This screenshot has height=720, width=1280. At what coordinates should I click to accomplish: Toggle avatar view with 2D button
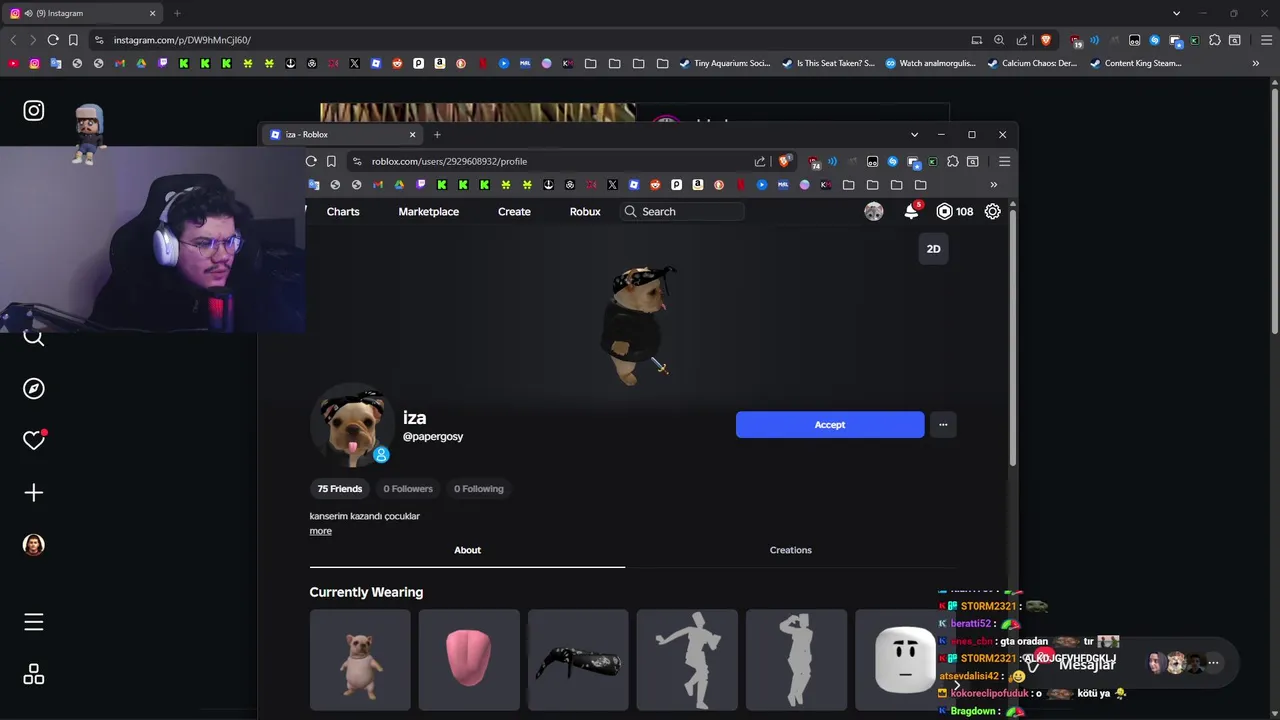point(933,249)
